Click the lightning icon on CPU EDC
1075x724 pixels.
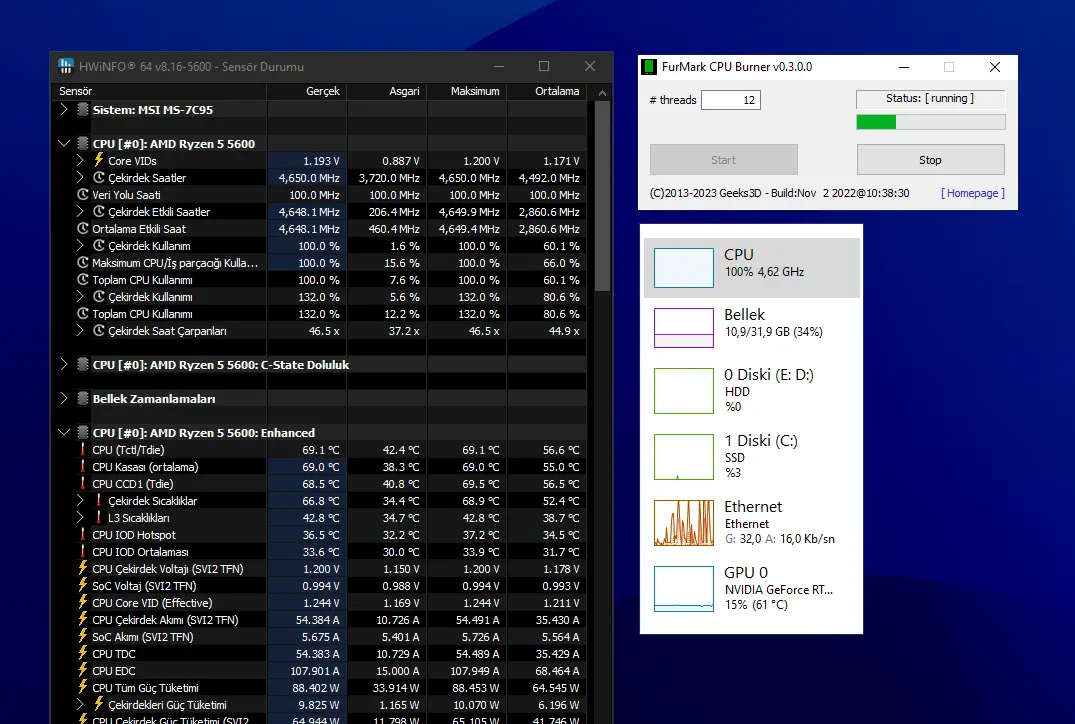click(x=83, y=670)
